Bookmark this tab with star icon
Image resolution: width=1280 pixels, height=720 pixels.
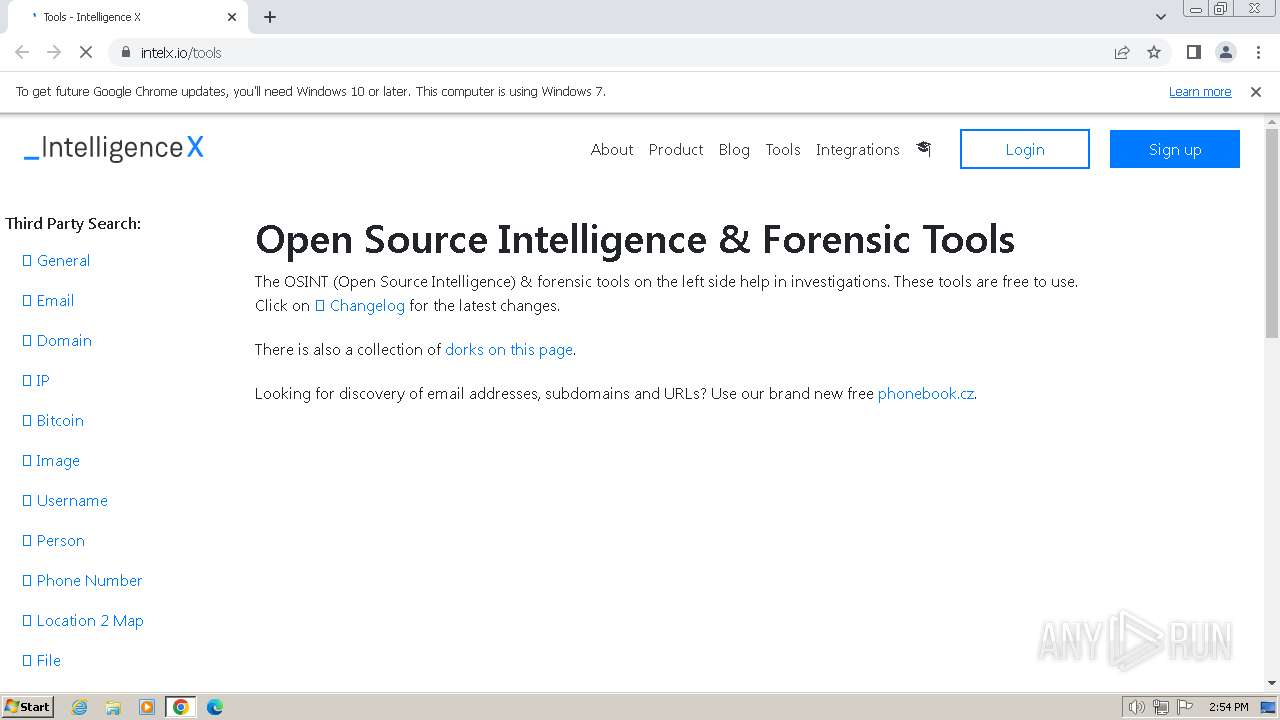point(1154,52)
